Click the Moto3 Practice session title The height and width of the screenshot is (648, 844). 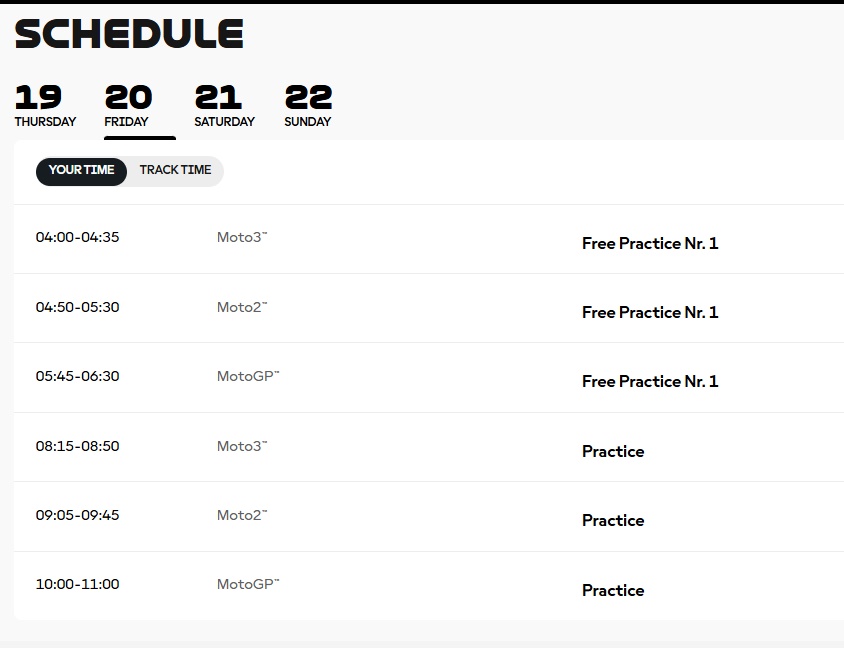click(x=613, y=451)
